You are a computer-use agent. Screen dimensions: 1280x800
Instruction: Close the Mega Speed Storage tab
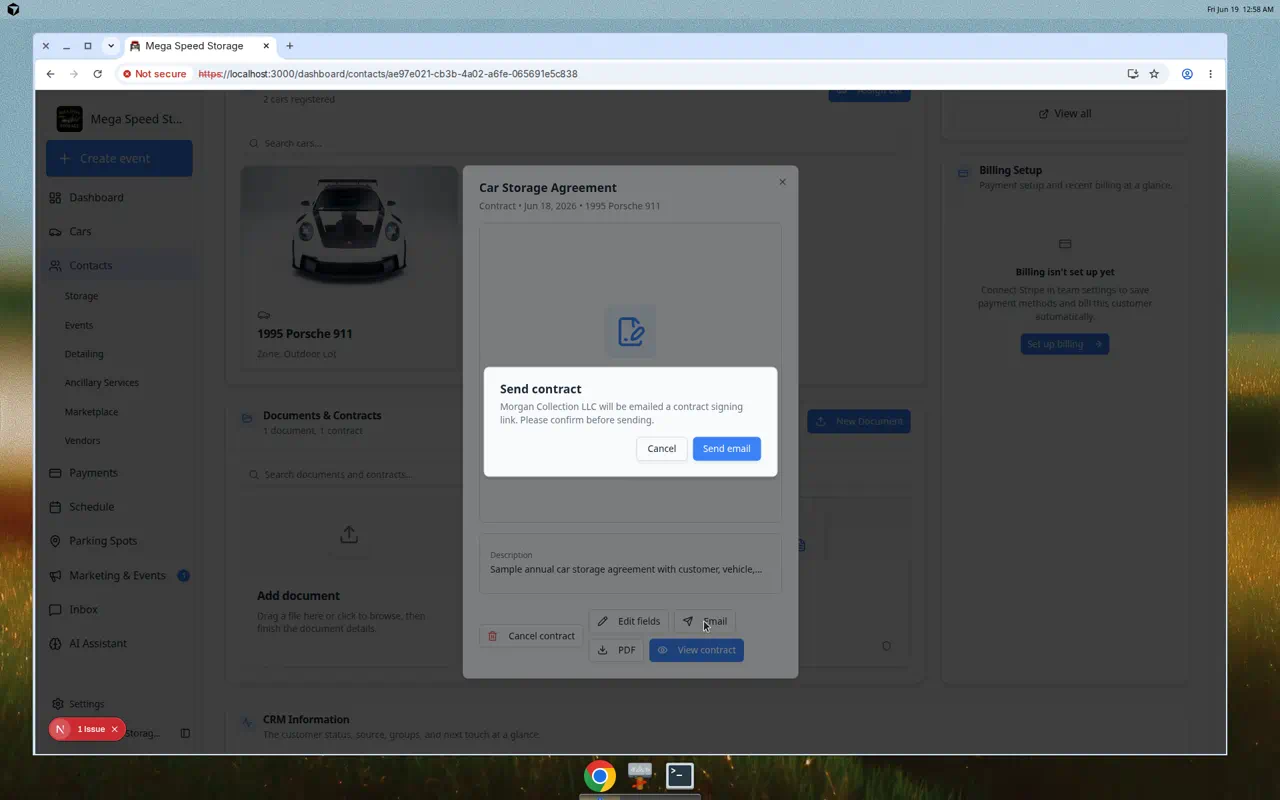pyautogui.click(x=266, y=46)
